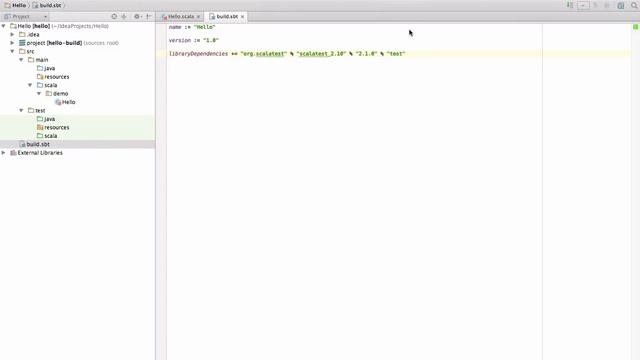The image size is (640, 360).
Task: Close the Hello.scala tab
Action: [198, 17]
